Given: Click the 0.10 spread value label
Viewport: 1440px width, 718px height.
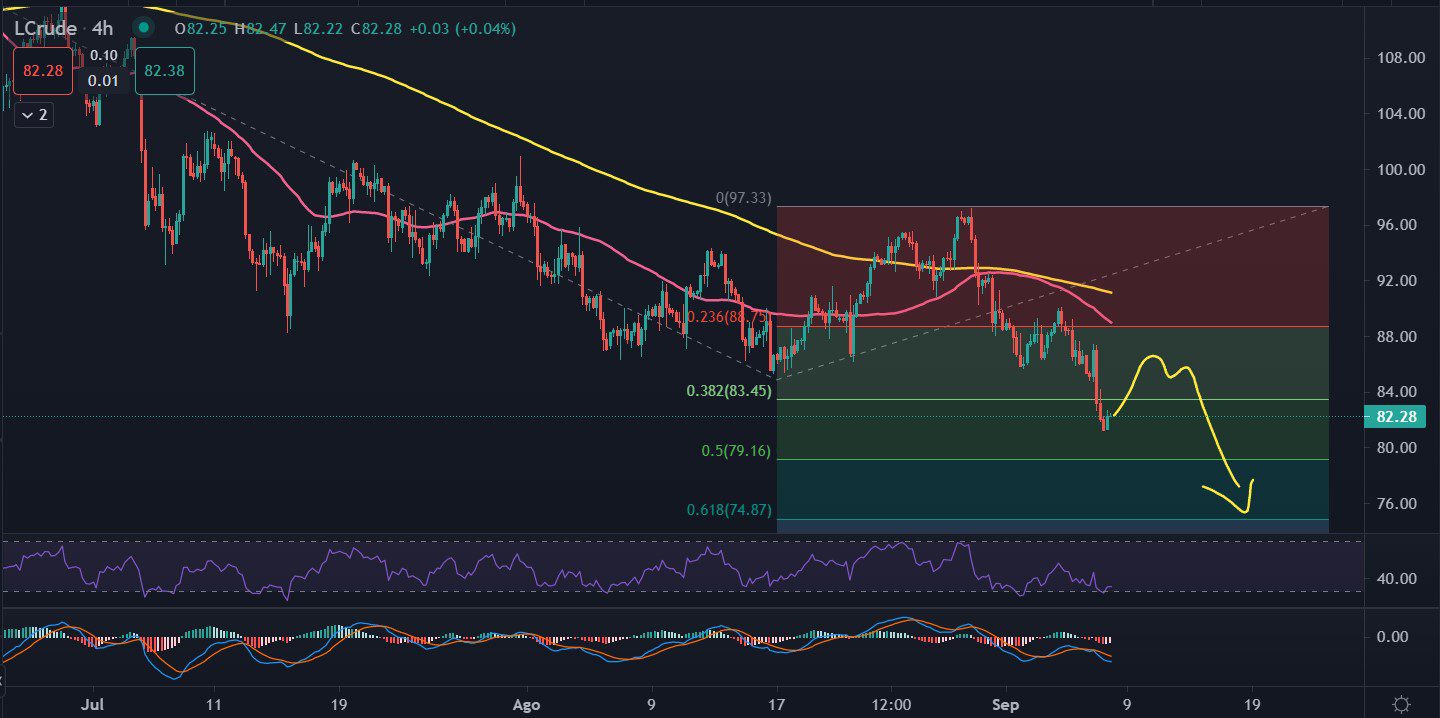Looking at the screenshot, I should coord(102,55).
